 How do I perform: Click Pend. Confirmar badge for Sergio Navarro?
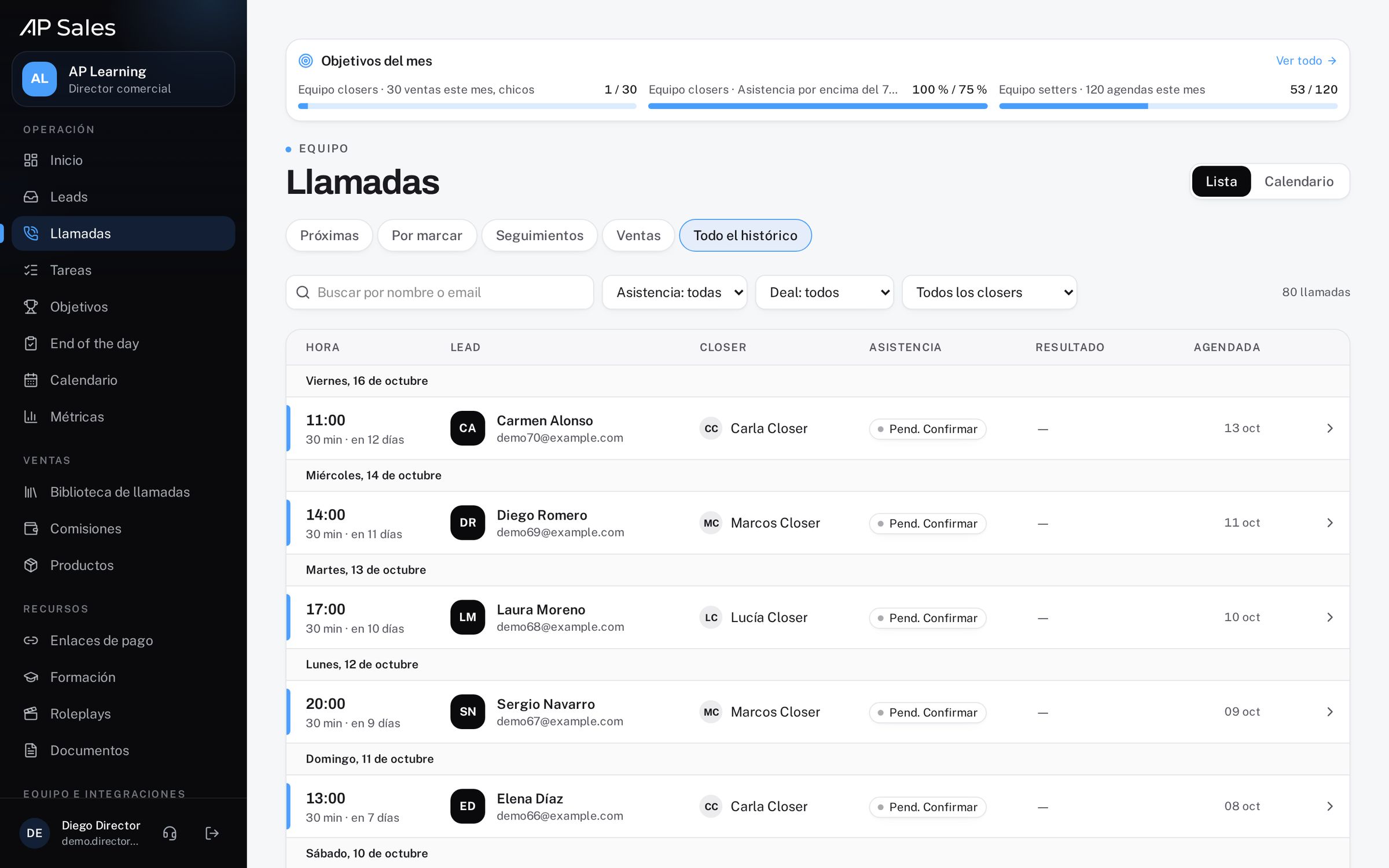coord(928,712)
